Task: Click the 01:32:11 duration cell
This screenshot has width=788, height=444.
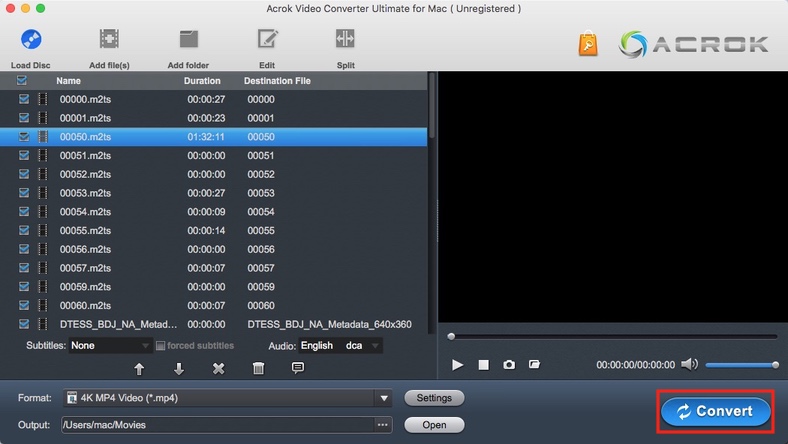Action: [206, 137]
